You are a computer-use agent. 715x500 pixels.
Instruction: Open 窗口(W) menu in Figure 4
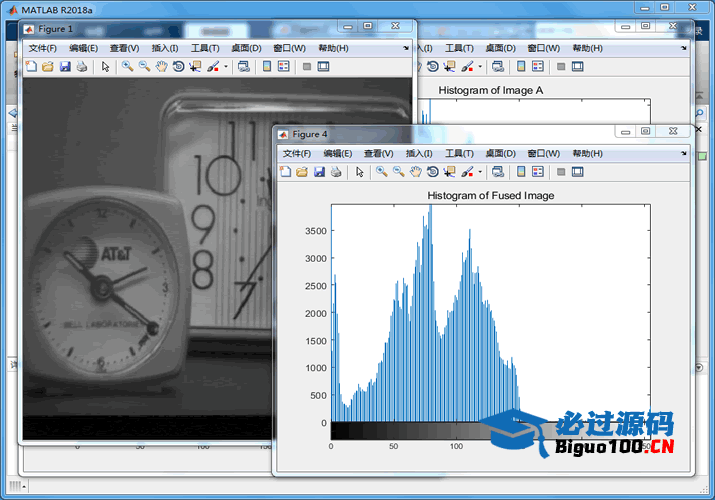click(x=543, y=154)
